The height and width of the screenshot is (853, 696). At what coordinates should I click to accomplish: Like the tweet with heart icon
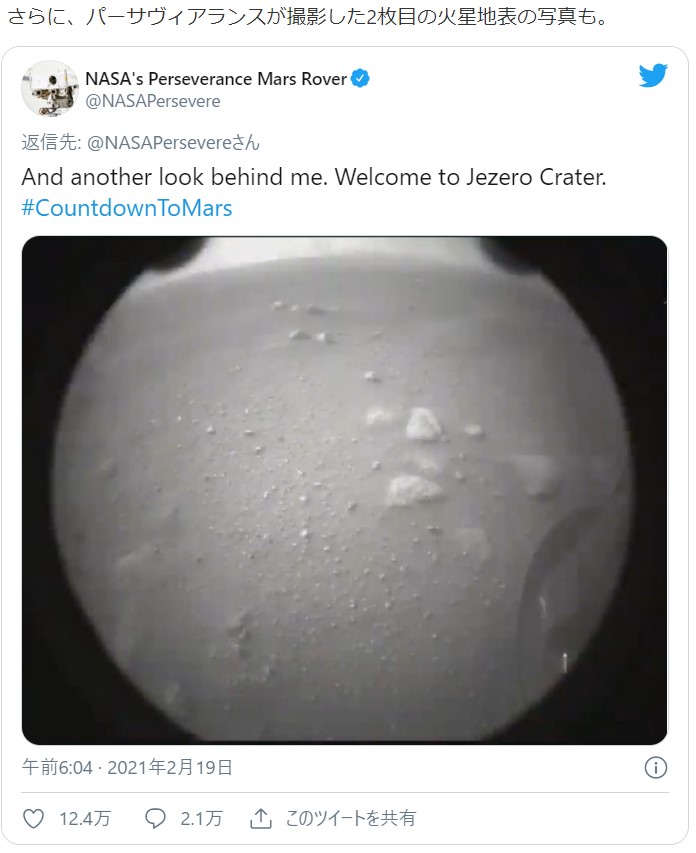[x=33, y=818]
